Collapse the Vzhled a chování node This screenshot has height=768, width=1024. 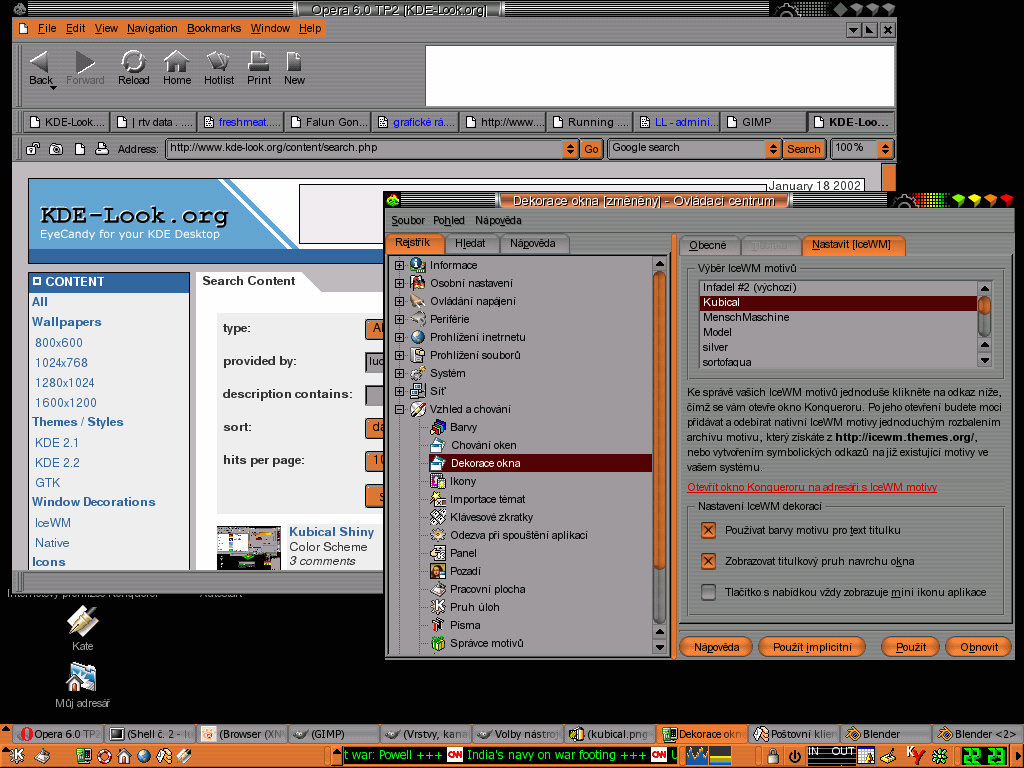tap(400, 409)
